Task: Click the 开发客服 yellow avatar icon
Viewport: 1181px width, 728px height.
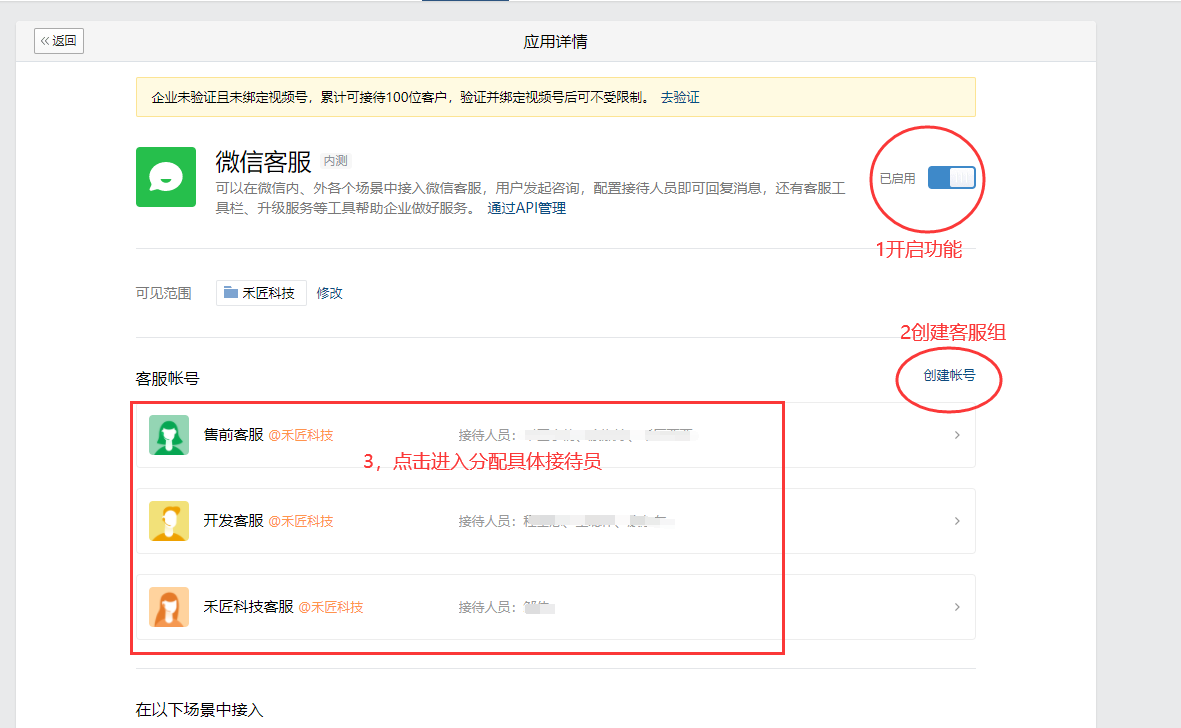Action: [169, 521]
